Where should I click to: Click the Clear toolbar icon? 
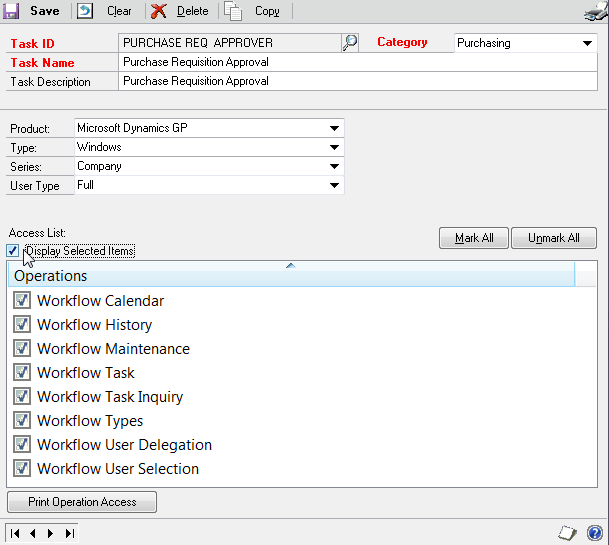87,11
